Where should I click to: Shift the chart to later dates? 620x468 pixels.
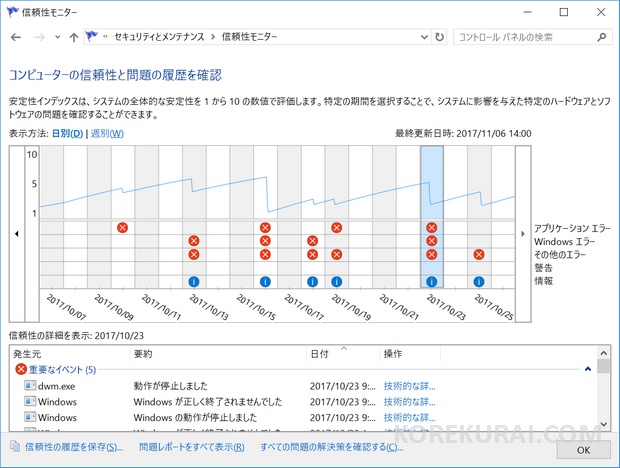tap(523, 234)
